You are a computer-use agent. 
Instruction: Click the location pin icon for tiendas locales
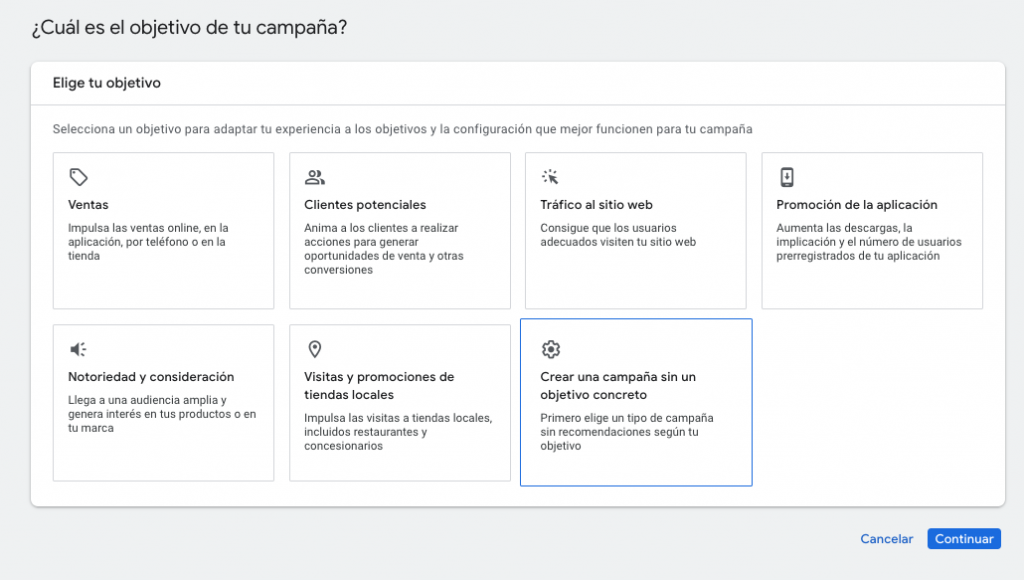tap(314, 349)
